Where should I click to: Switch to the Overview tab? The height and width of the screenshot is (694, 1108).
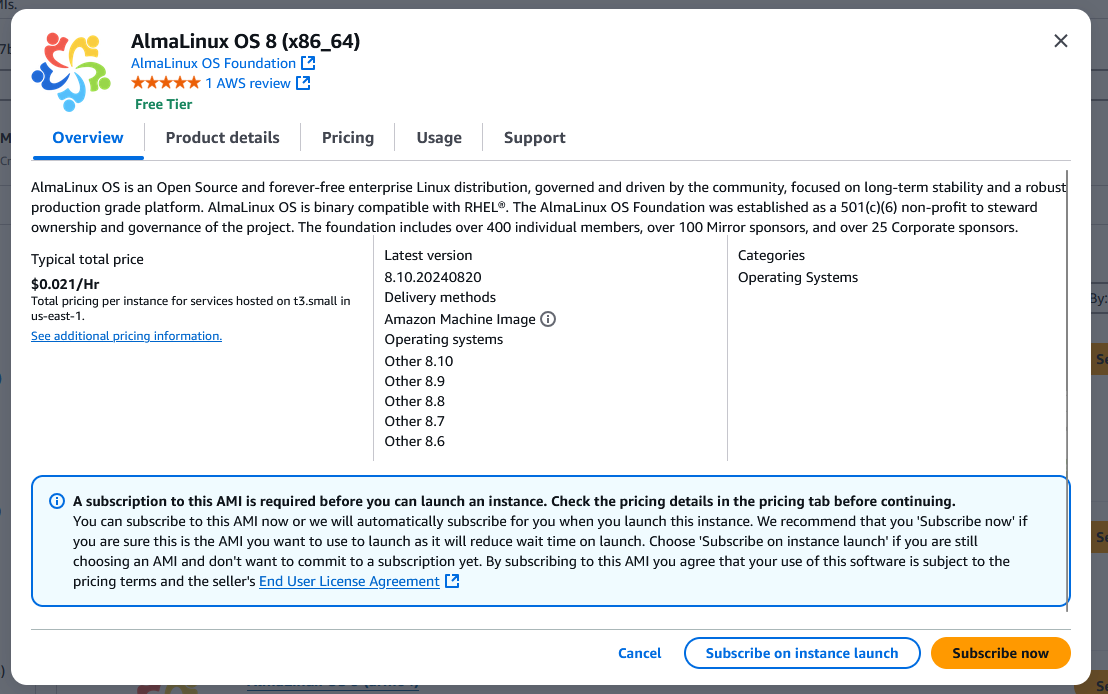click(x=88, y=138)
